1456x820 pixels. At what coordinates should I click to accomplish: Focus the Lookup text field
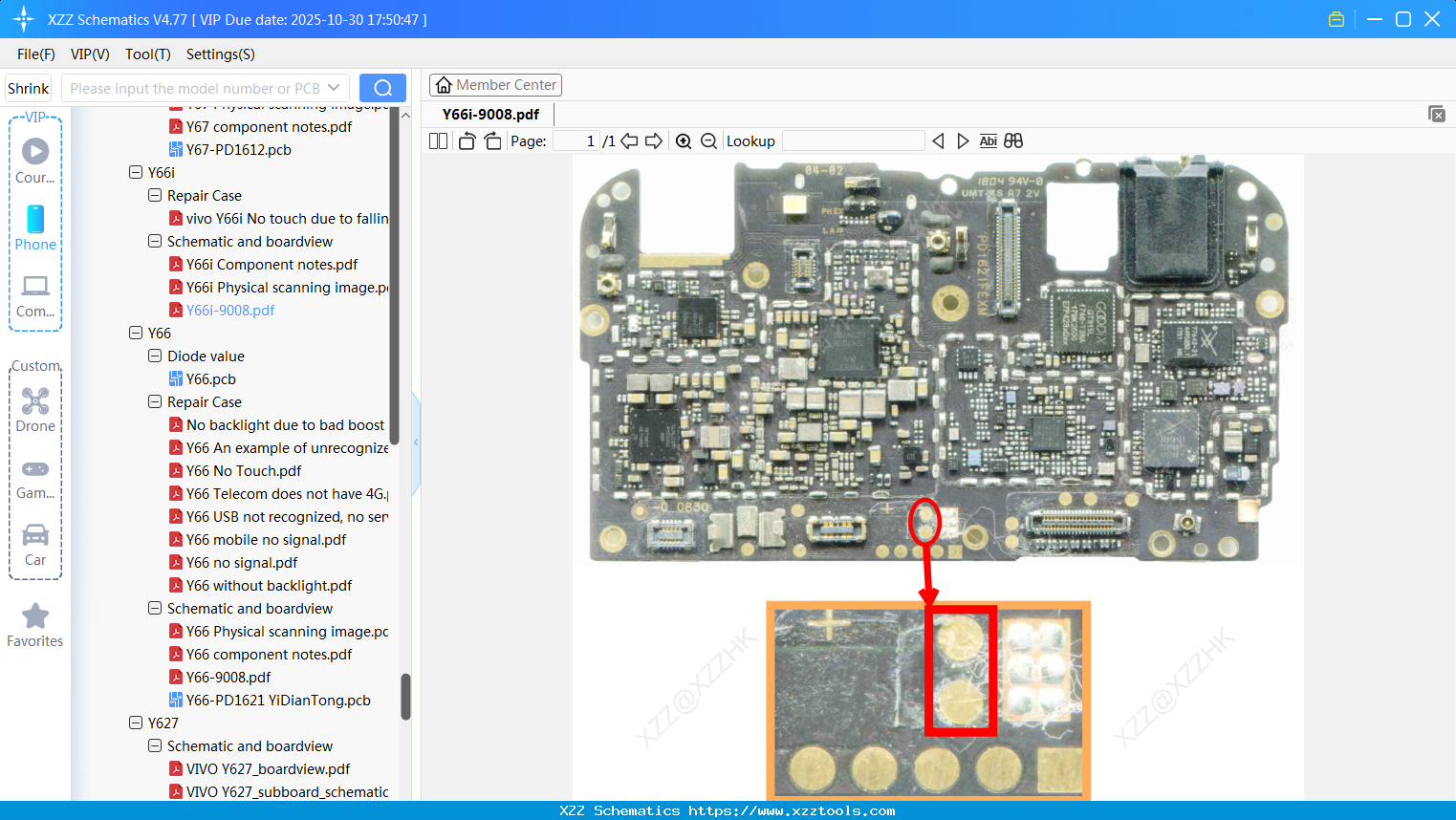pos(854,141)
